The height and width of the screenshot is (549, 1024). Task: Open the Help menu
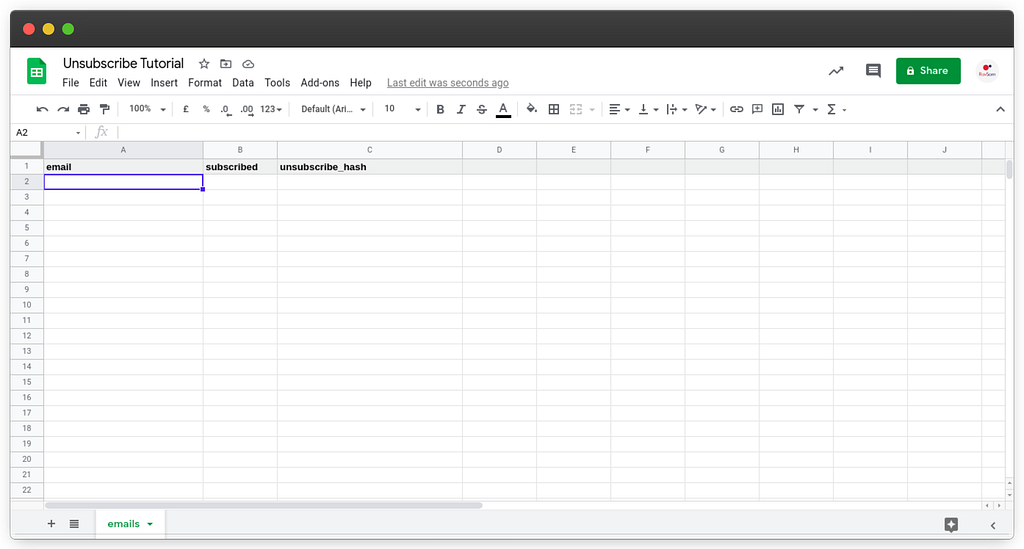tap(360, 83)
